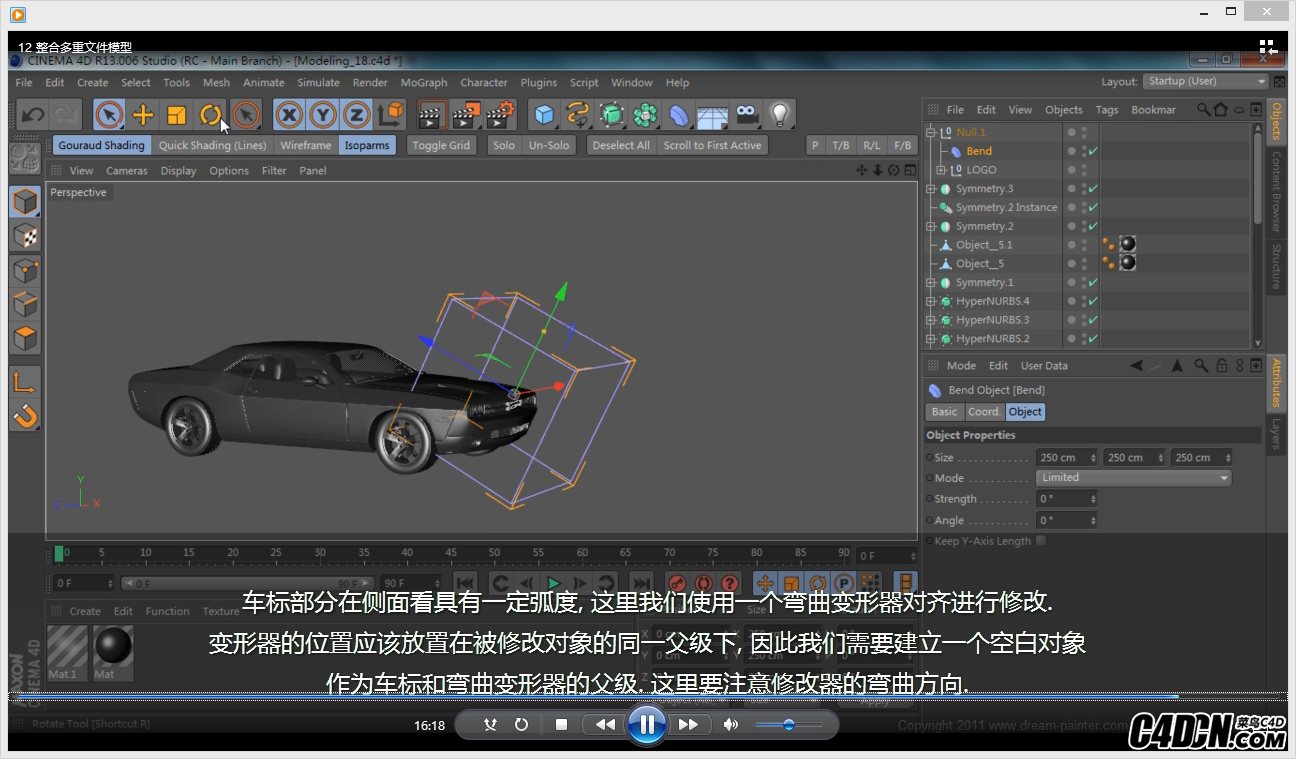Open the MoGraph menu
The image size is (1296, 759).
pos(424,83)
